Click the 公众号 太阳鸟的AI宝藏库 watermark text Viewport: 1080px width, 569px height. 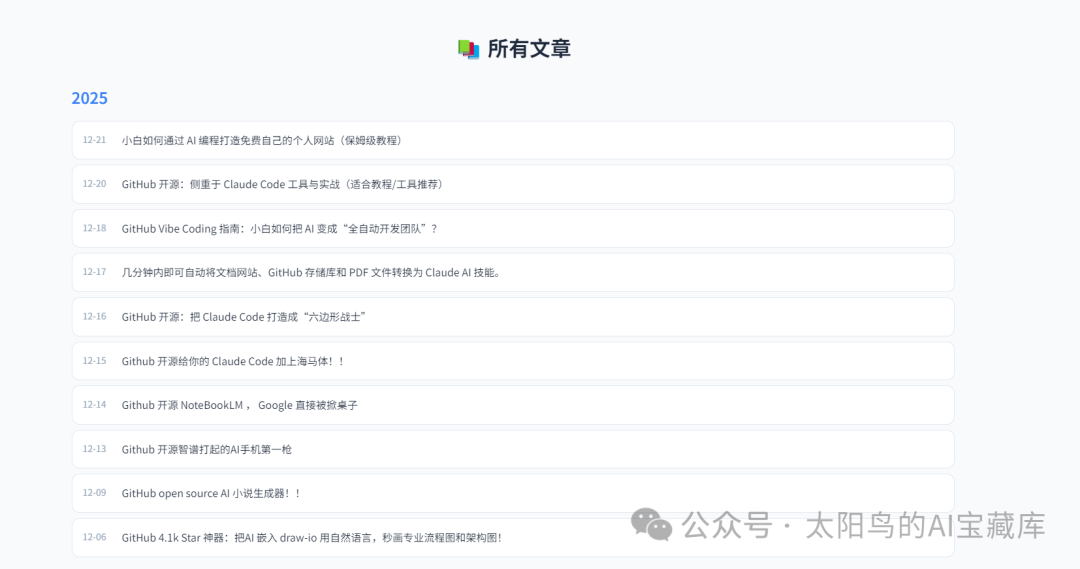coord(864,526)
